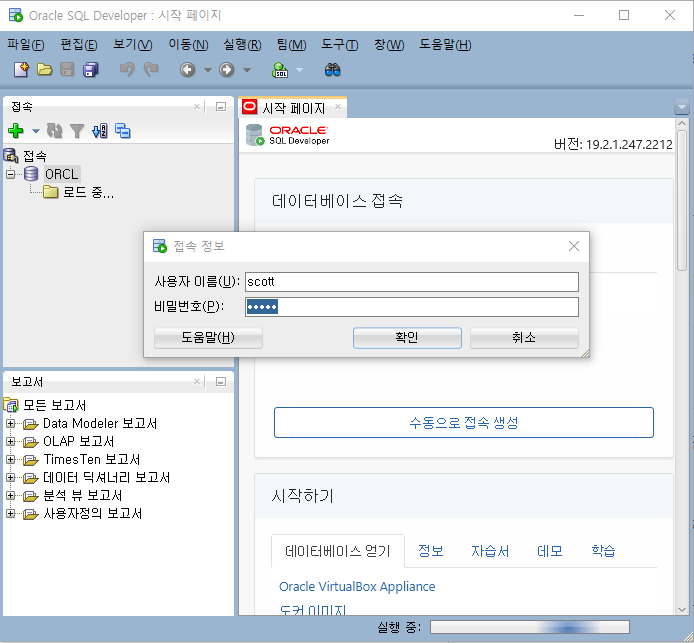Click the Open folder toolbar icon
Screen dimensions: 694x643
point(44,69)
